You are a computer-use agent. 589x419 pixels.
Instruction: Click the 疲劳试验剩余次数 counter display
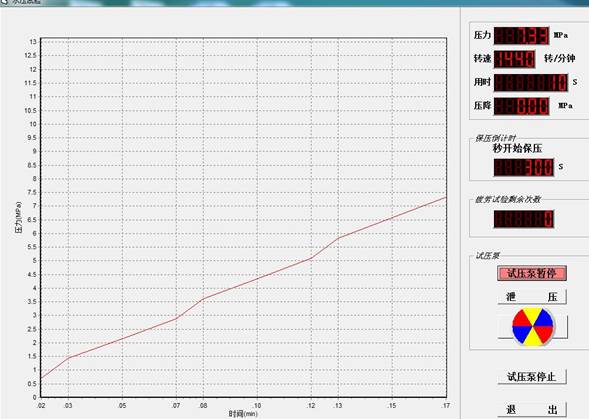(524, 219)
